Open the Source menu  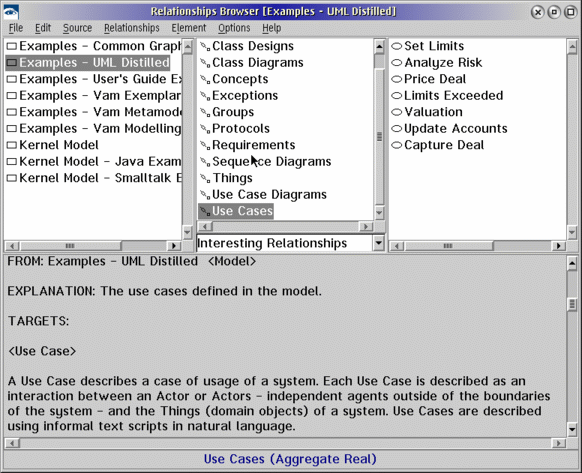coord(77,28)
